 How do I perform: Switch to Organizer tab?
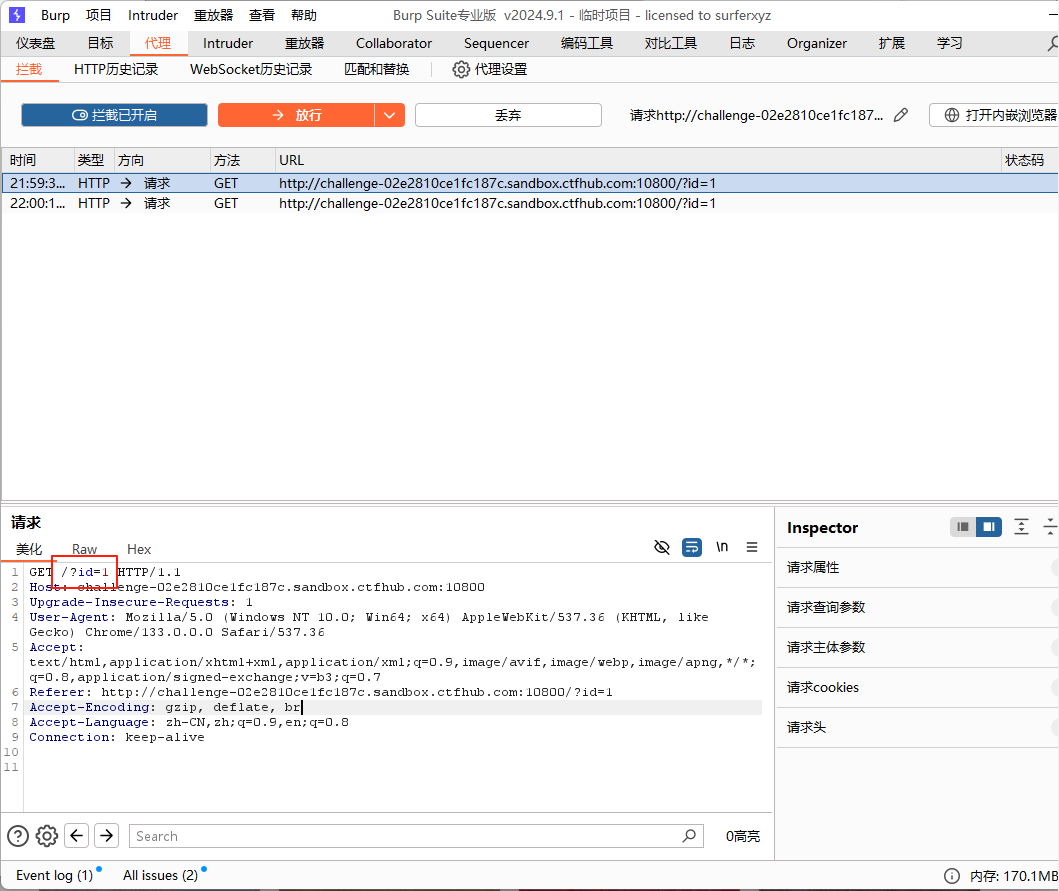click(817, 43)
